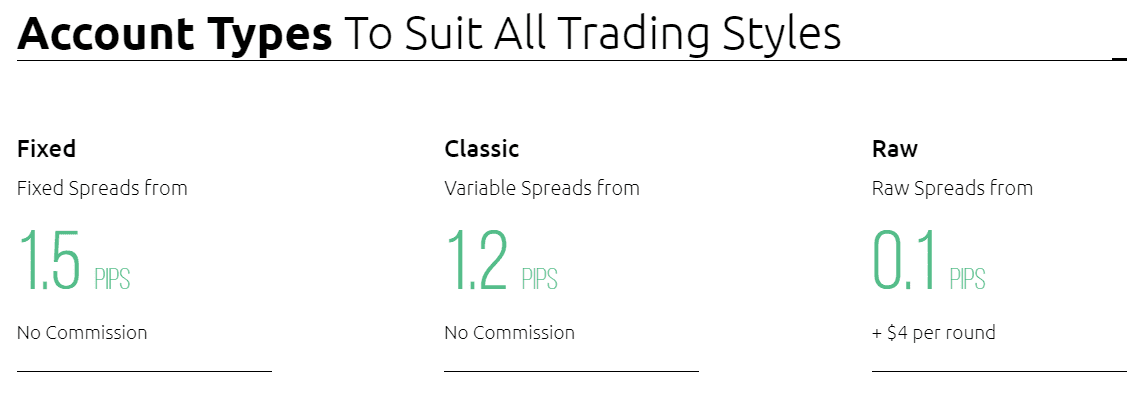Click the divider line below Classic account
Image resolution: width=1138 pixels, height=393 pixels.
coord(571,371)
